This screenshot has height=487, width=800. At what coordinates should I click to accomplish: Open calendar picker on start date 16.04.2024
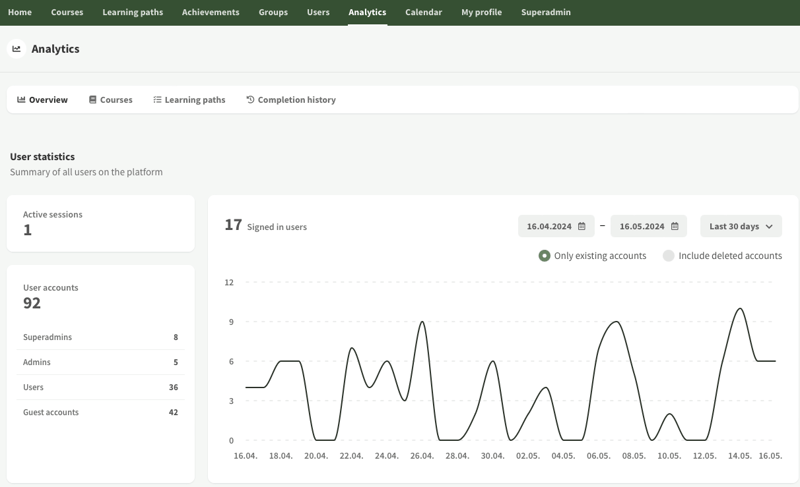click(x=581, y=226)
